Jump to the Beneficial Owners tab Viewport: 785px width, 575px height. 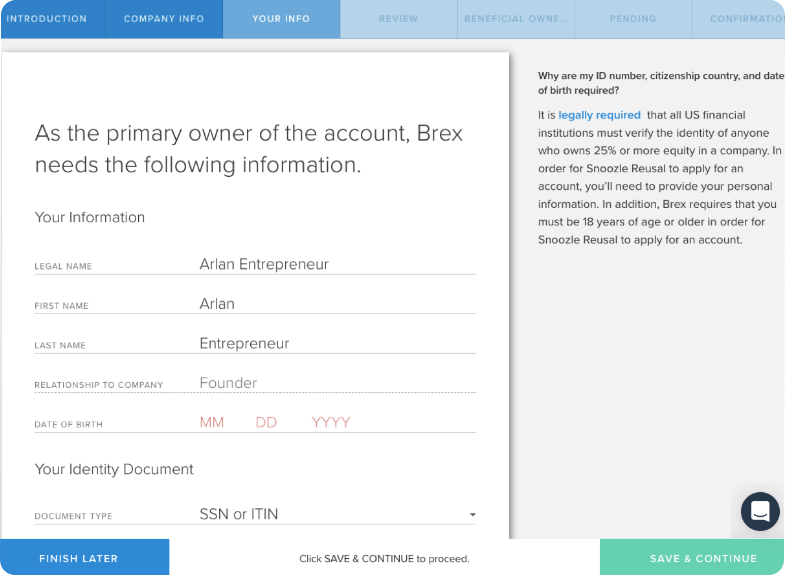pos(516,19)
